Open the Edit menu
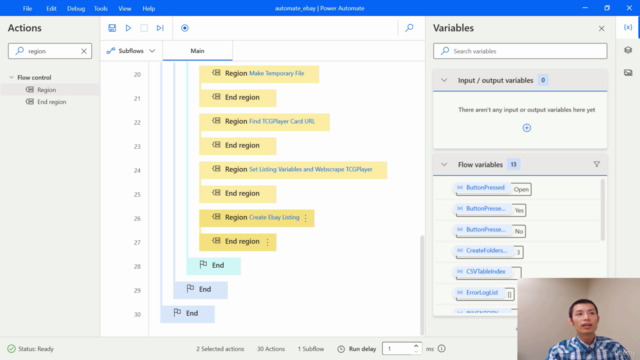This screenshot has width=640, height=360. (51, 8)
